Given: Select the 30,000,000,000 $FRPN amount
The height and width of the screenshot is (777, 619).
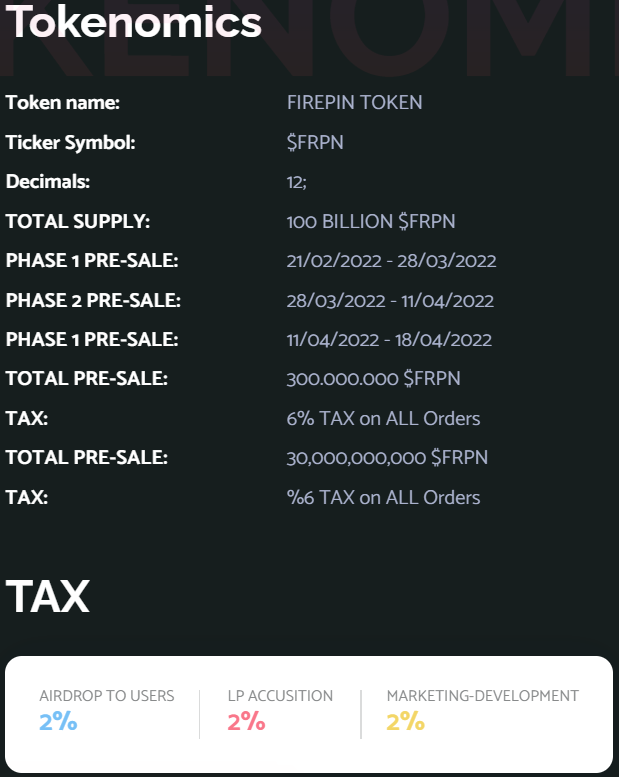Looking at the screenshot, I should [387, 457].
